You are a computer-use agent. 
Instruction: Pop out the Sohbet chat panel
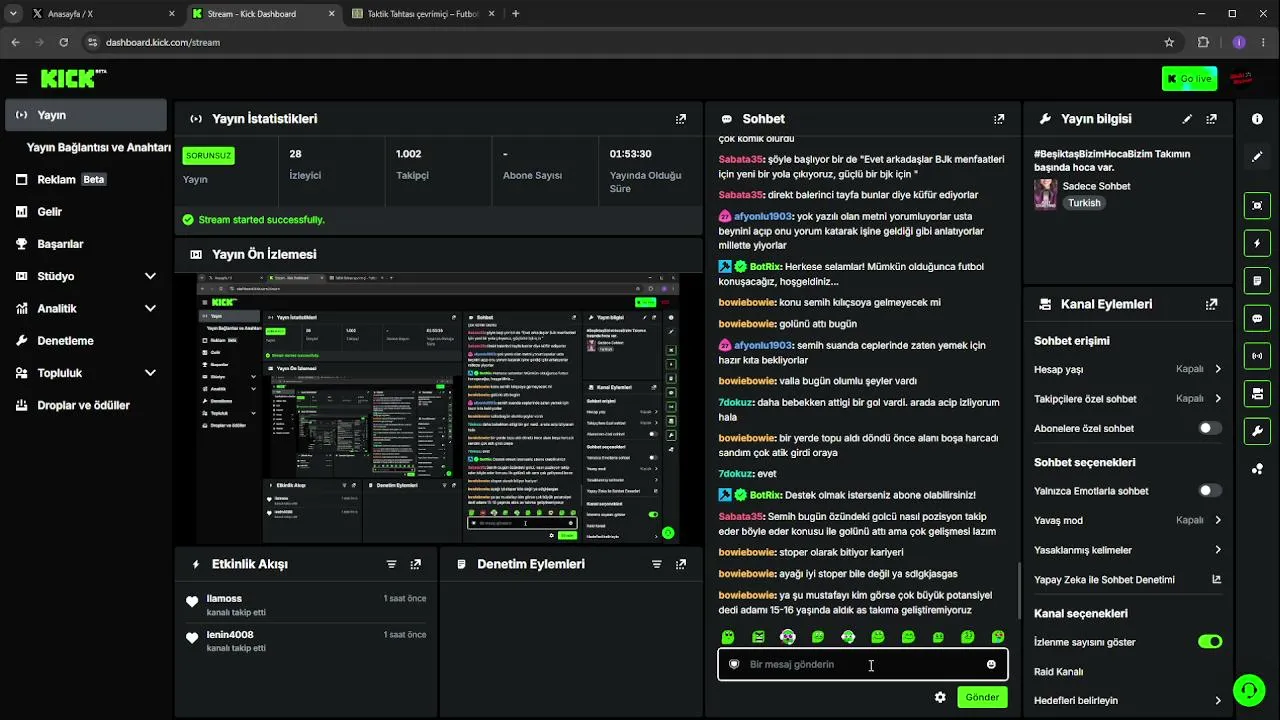(998, 119)
